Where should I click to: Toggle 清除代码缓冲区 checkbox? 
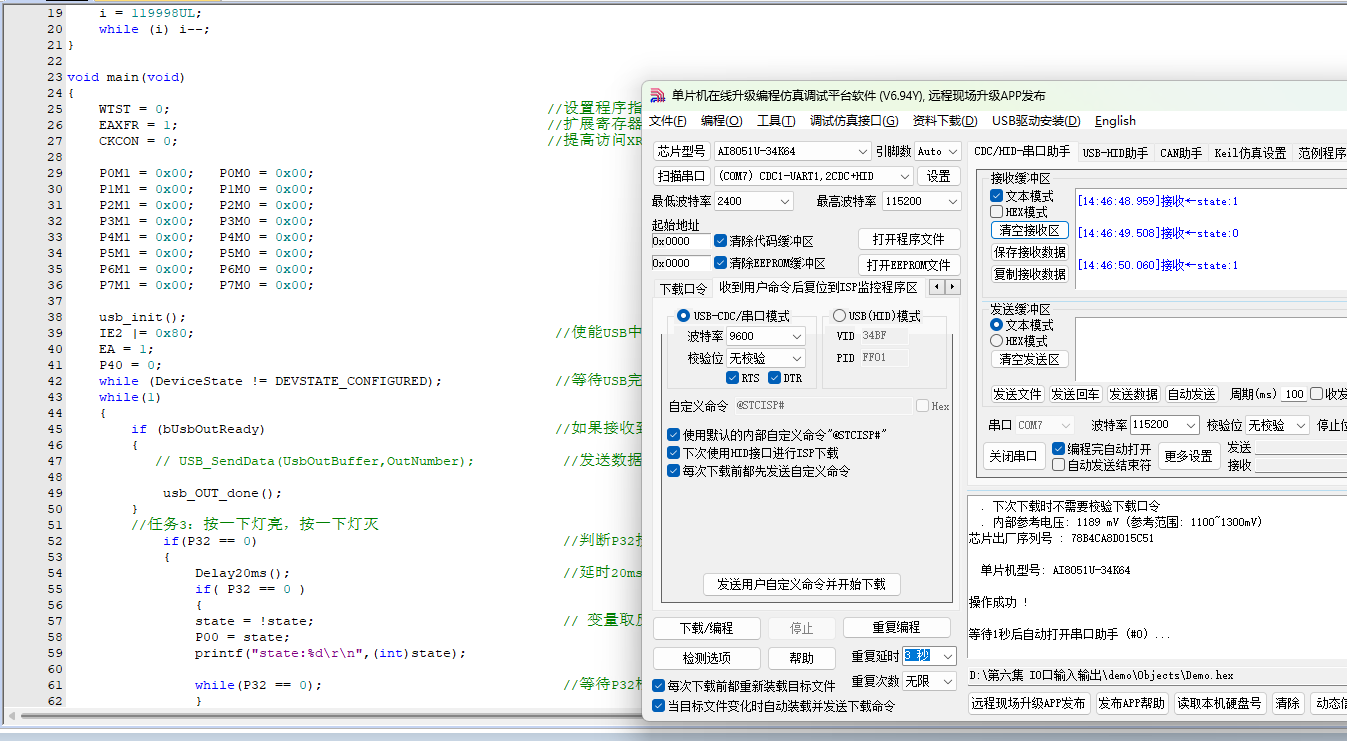pos(764,241)
